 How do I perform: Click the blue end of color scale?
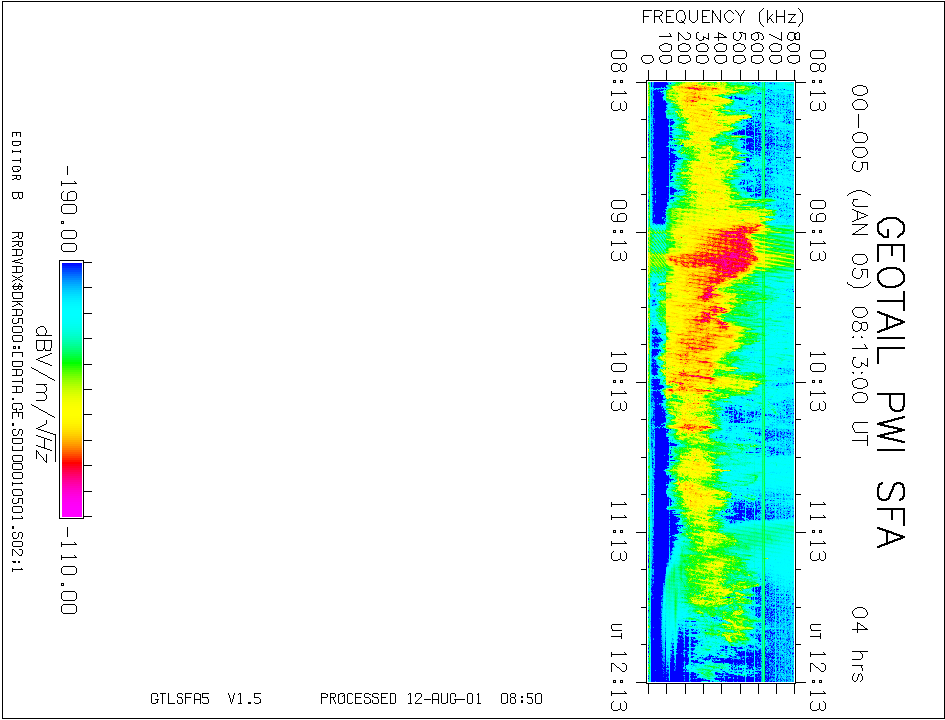tap(72, 275)
